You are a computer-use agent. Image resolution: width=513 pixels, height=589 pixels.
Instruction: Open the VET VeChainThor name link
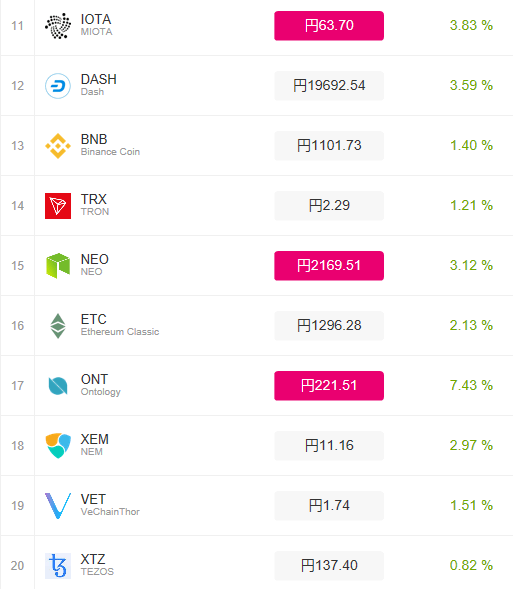[x=110, y=505]
